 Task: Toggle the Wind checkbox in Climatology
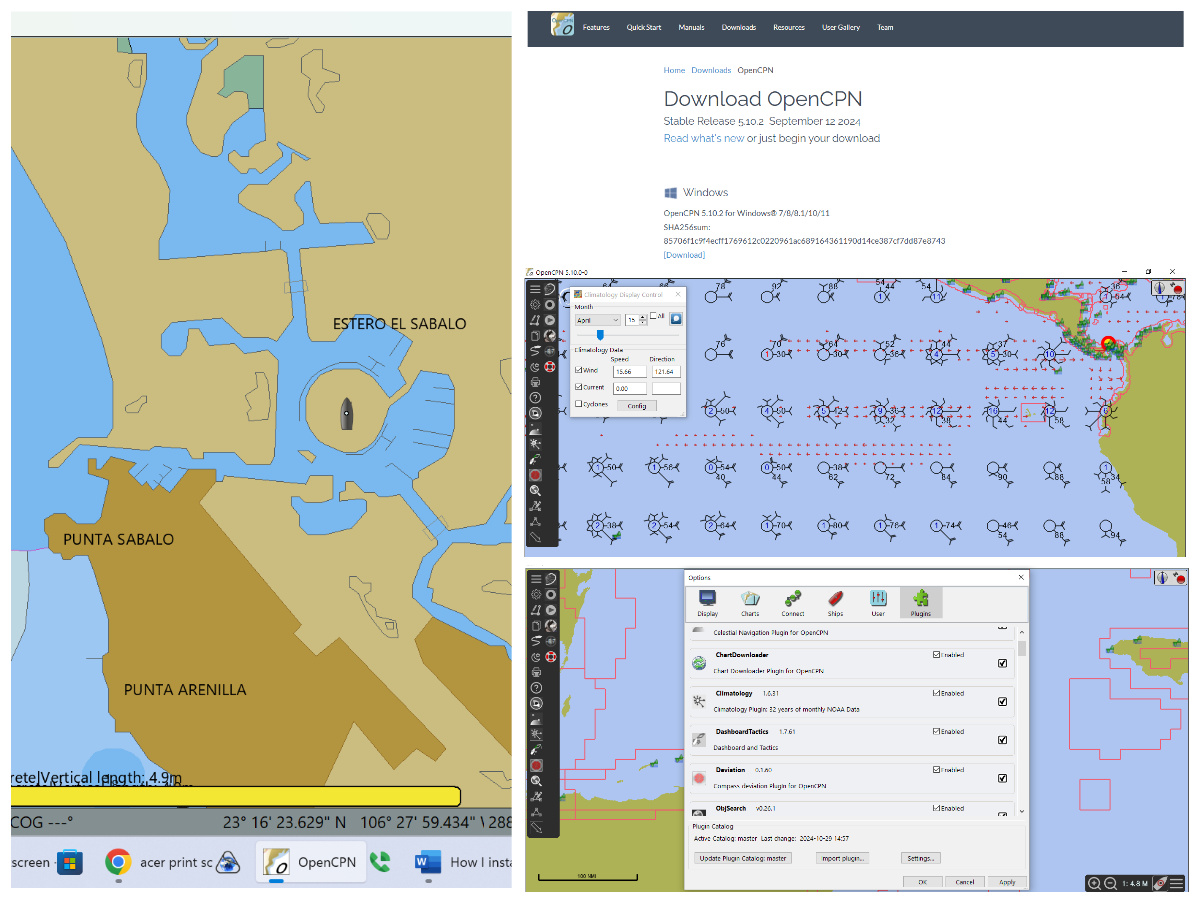pyautogui.click(x=579, y=371)
